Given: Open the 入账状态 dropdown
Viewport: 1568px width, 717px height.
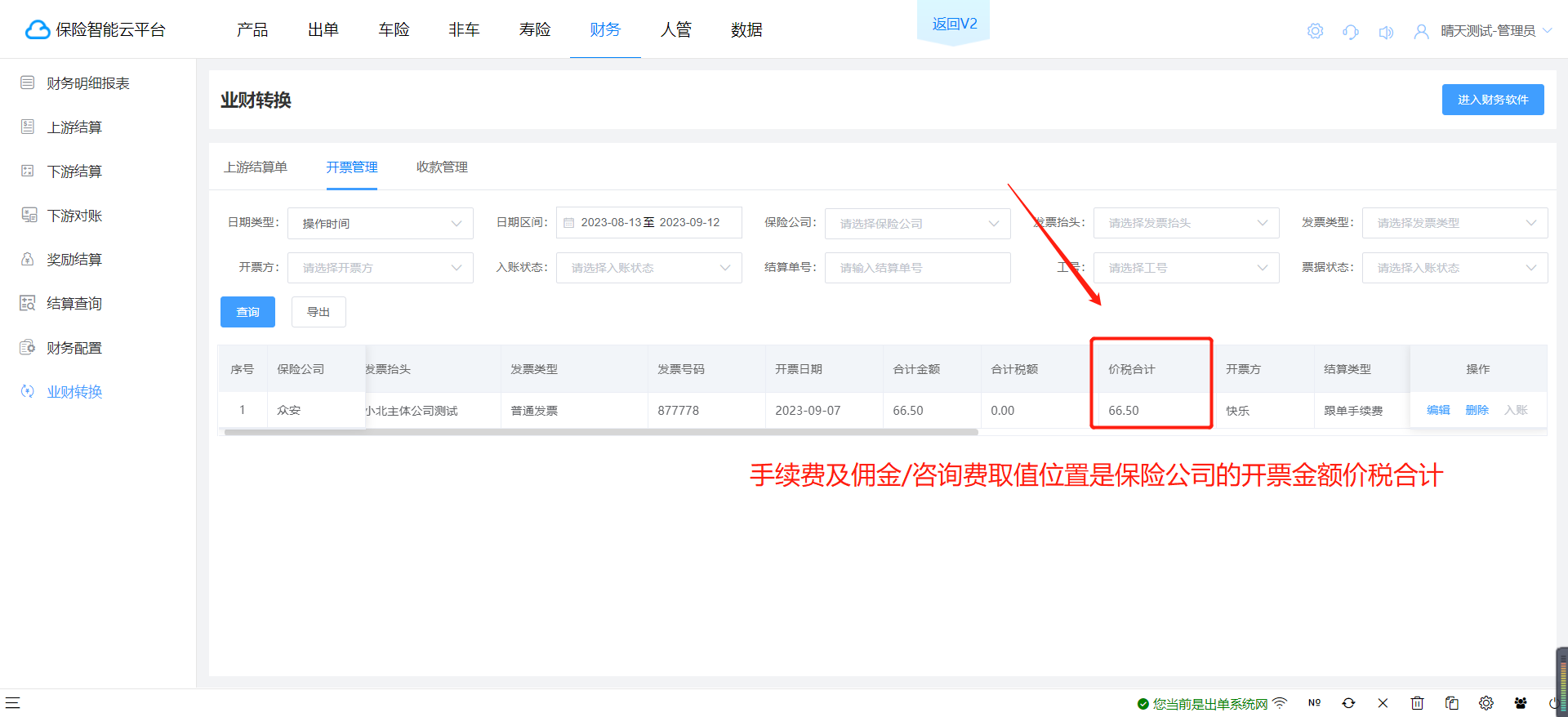Looking at the screenshot, I should tap(649, 268).
